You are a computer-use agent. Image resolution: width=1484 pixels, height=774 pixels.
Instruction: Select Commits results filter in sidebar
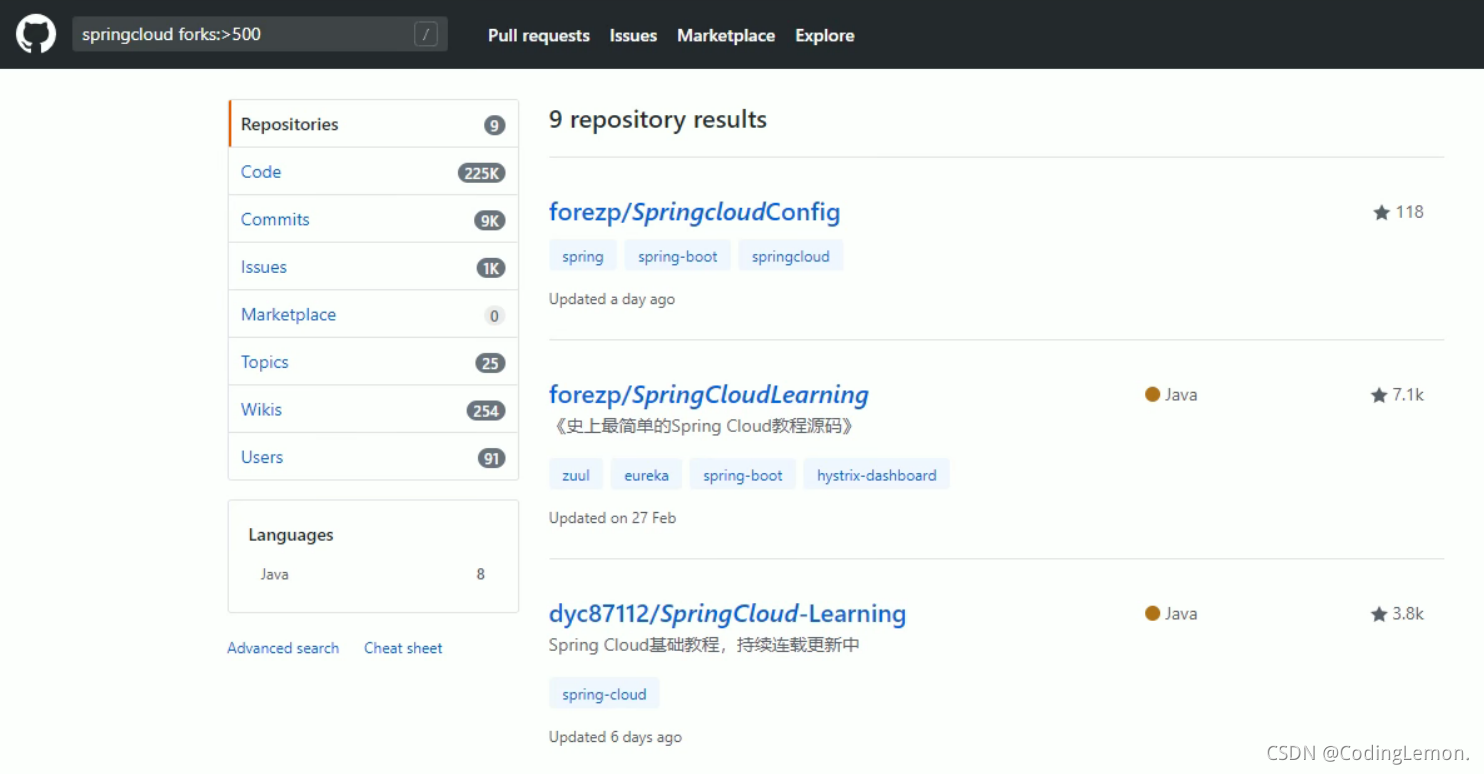coord(373,219)
